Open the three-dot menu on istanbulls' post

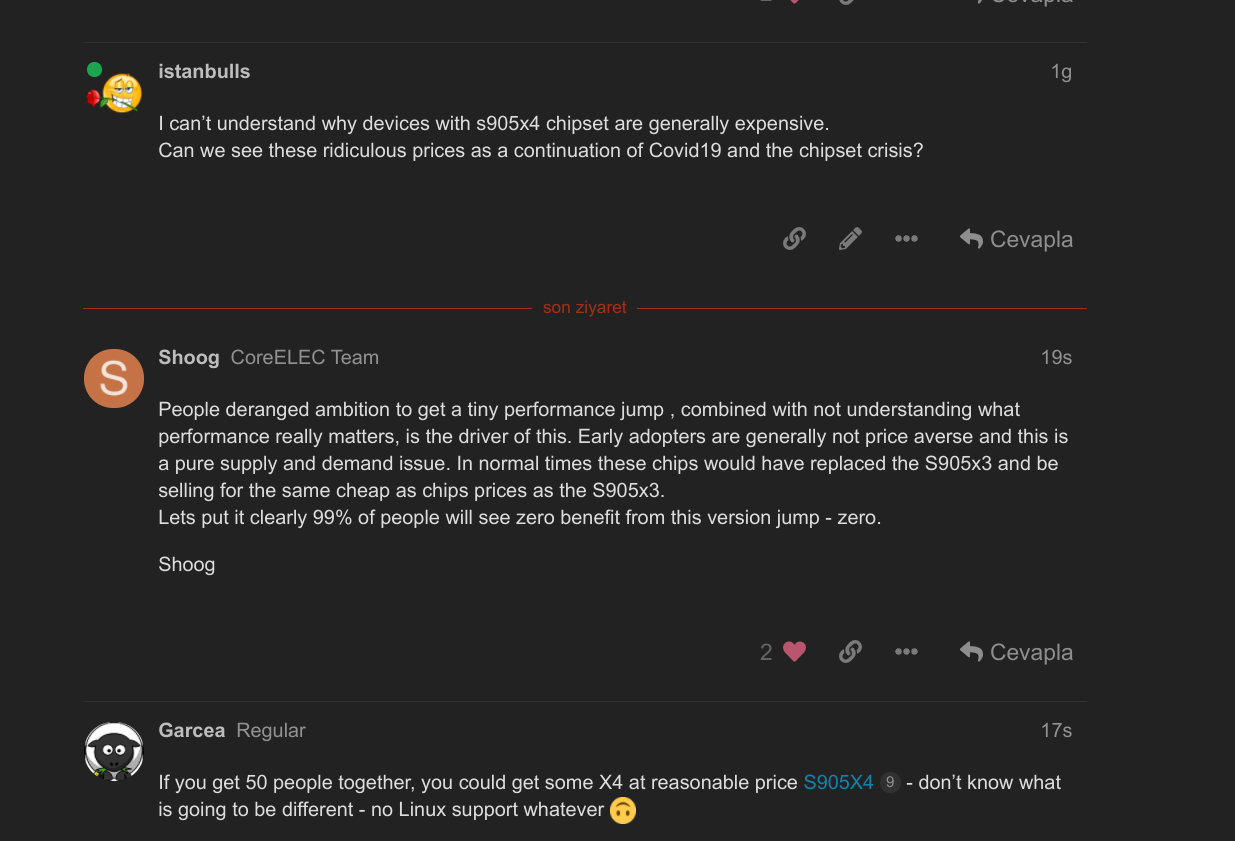906,239
